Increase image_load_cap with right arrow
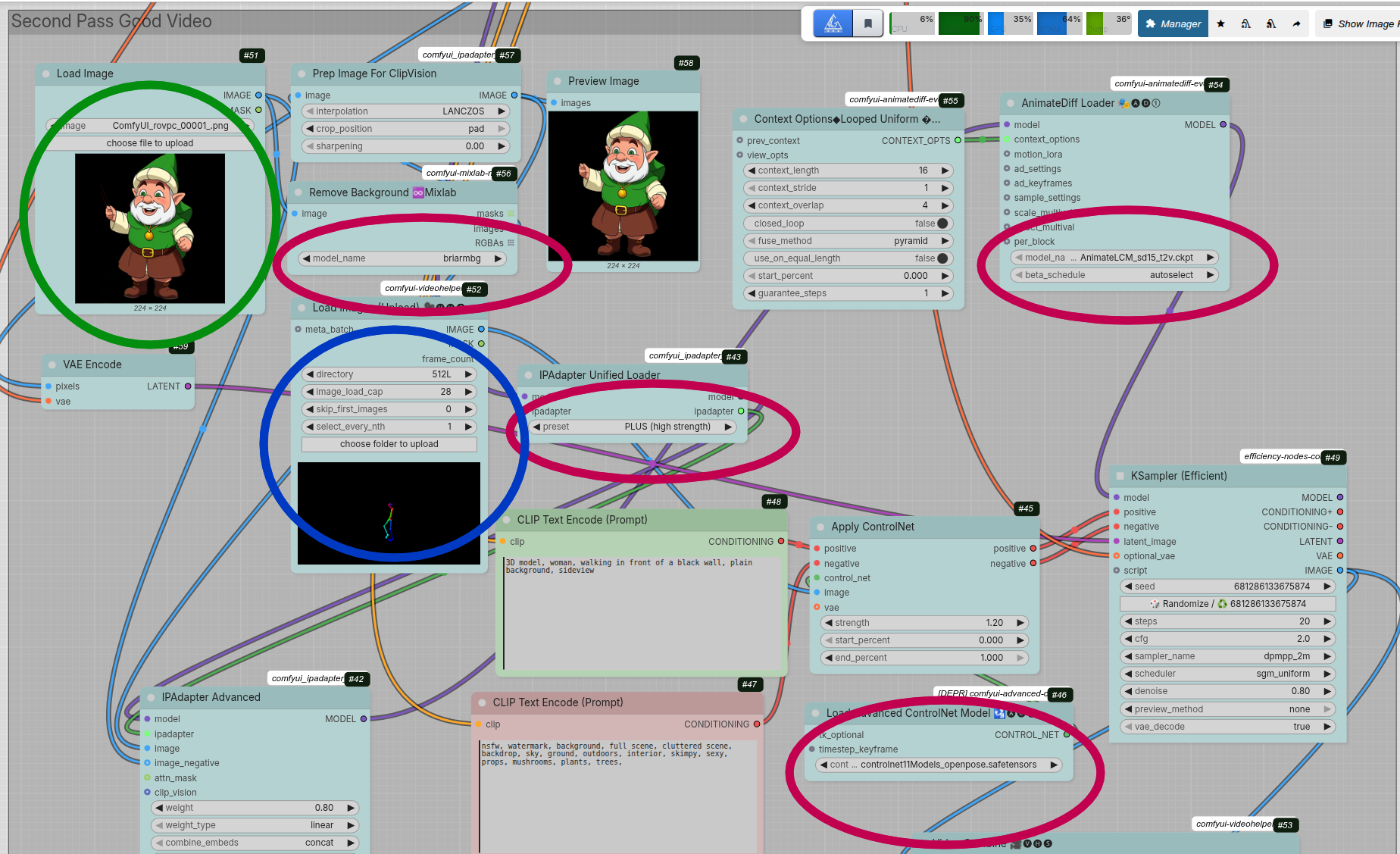This screenshot has width=1400, height=854. coord(469,392)
